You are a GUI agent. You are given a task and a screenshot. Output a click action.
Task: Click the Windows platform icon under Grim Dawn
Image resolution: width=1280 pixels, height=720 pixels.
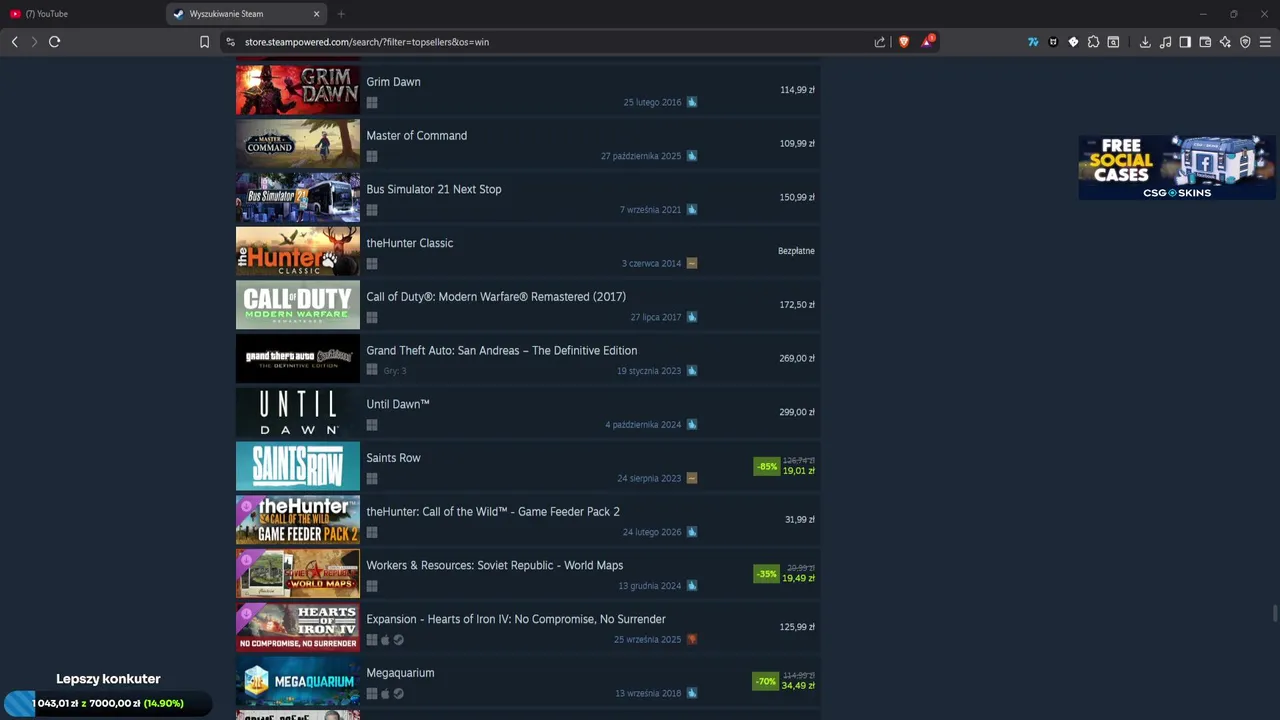coord(372,102)
